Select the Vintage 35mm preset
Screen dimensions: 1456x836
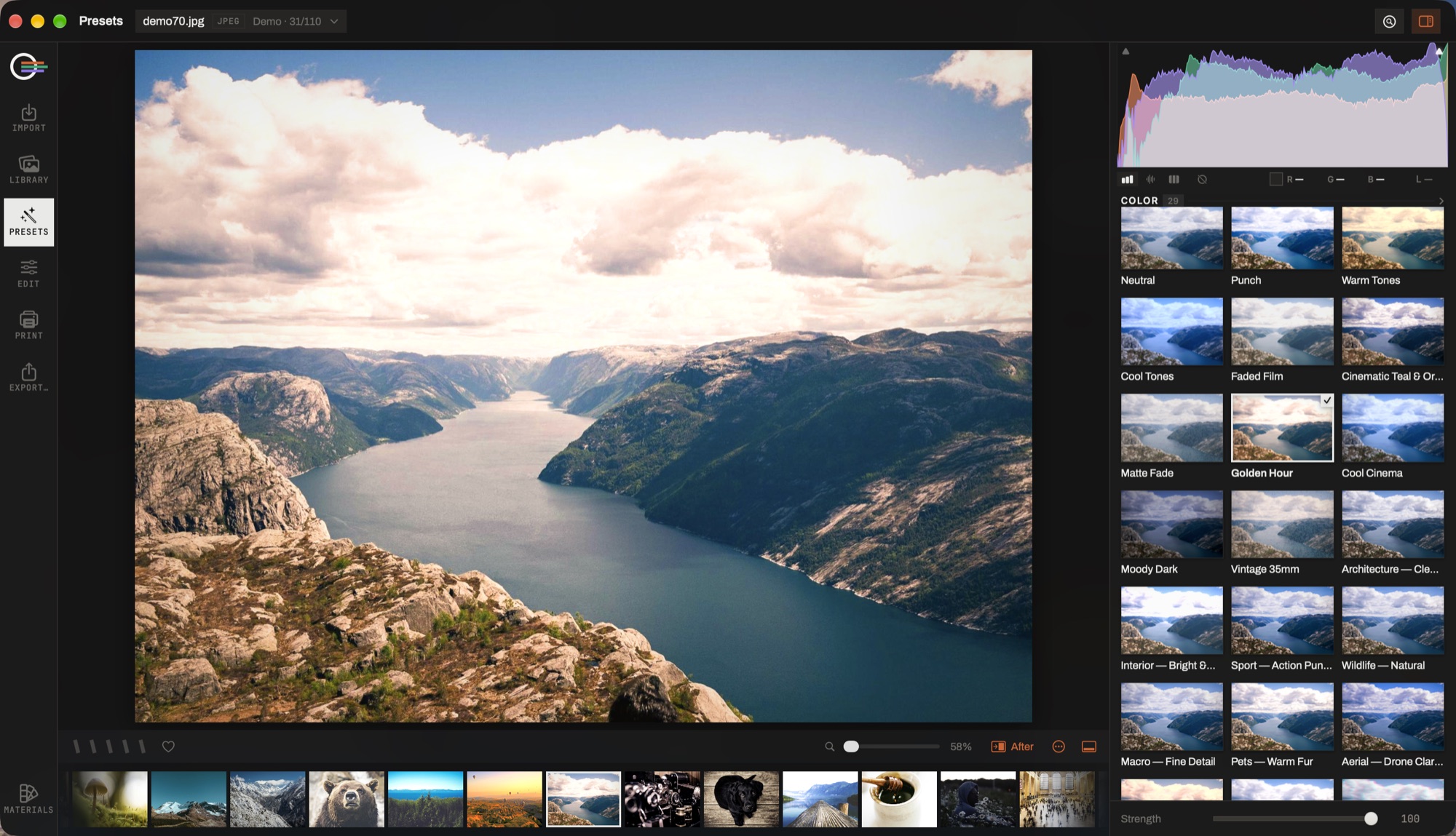pos(1282,524)
